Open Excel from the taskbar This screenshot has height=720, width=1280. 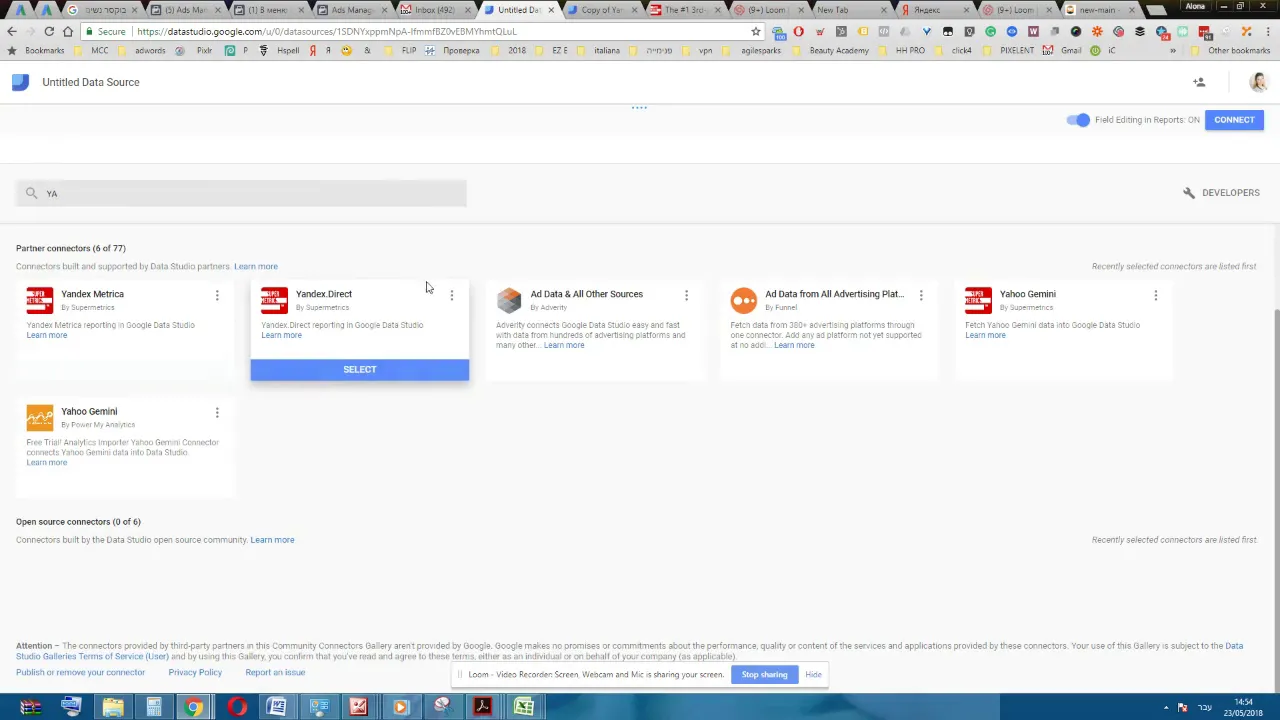pyautogui.click(x=523, y=707)
